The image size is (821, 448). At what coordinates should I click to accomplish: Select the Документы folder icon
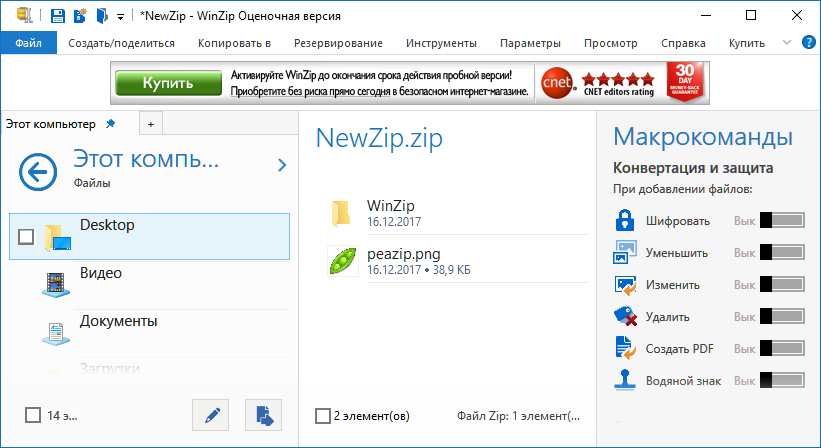coord(56,333)
